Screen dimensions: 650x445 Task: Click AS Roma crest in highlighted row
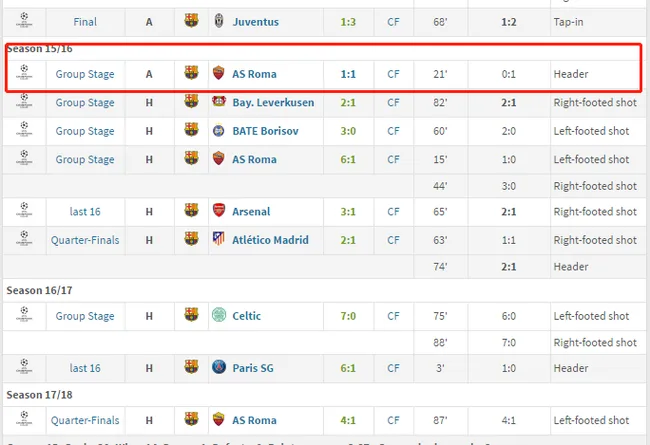pos(218,73)
